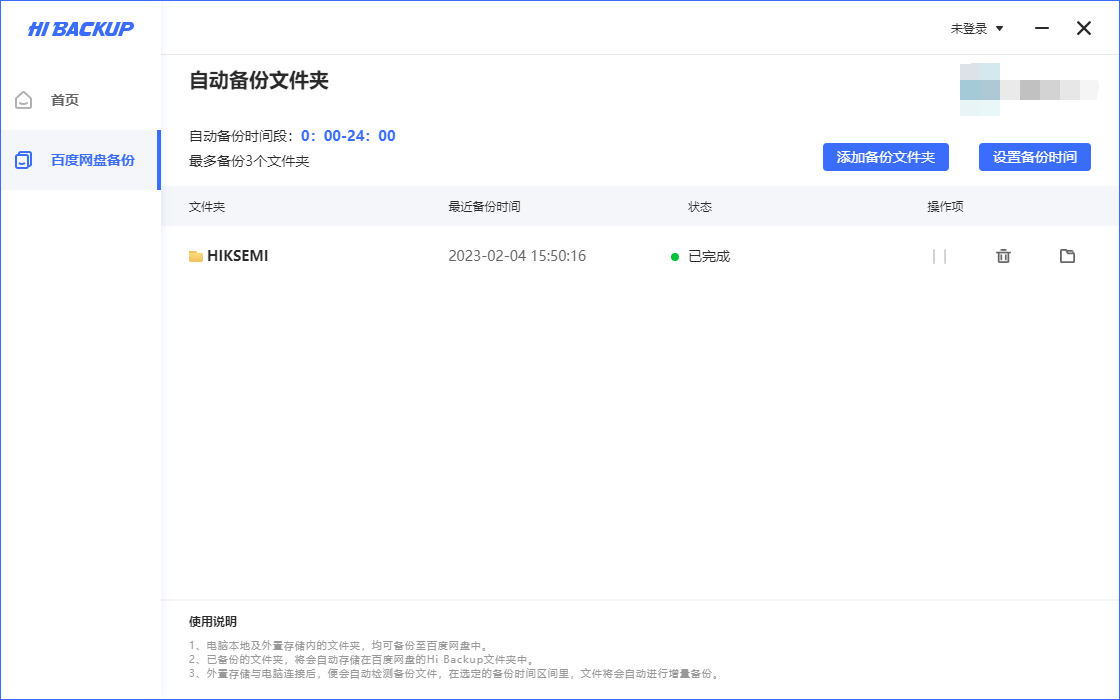Click the user avatar thumbnail
Image resolution: width=1120 pixels, height=700 pixels.
click(979, 88)
